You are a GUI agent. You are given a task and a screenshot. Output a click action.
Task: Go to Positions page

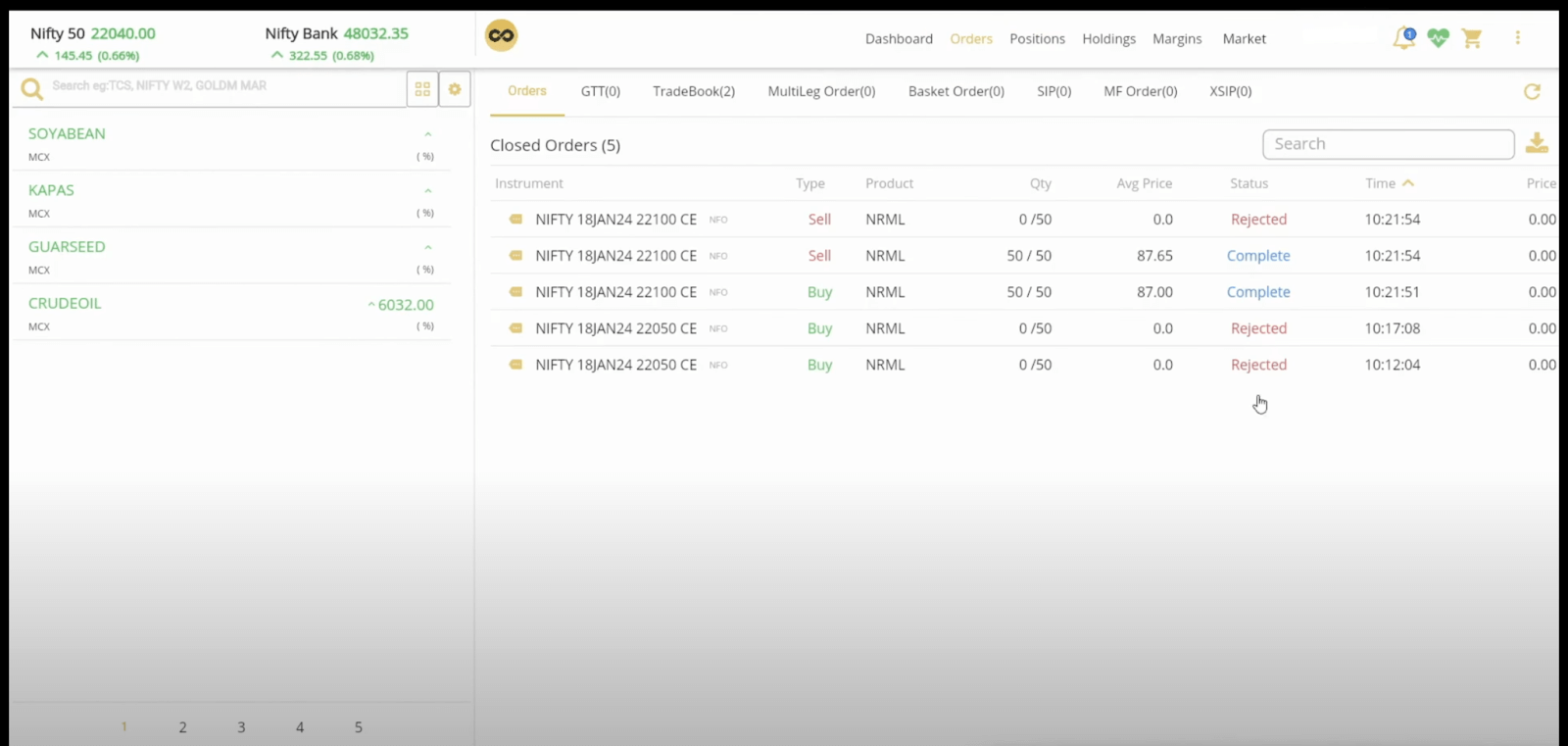tap(1037, 39)
